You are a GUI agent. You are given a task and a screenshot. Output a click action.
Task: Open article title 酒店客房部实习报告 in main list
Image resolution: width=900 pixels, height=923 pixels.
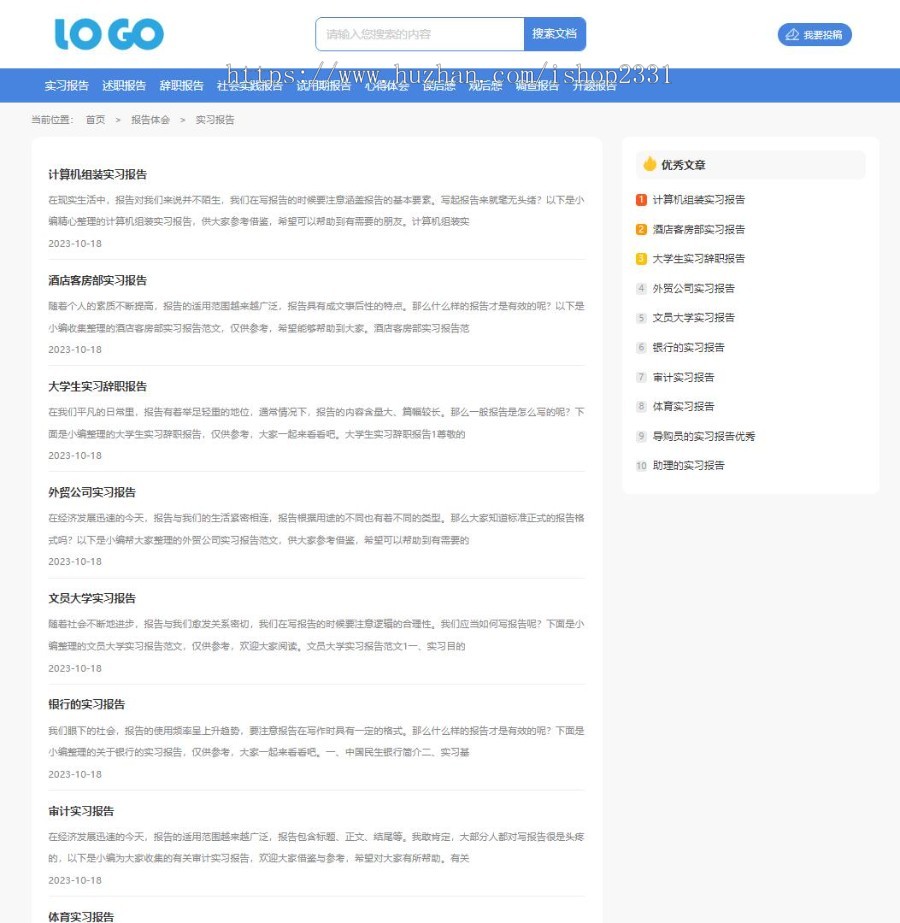tap(98, 280)
